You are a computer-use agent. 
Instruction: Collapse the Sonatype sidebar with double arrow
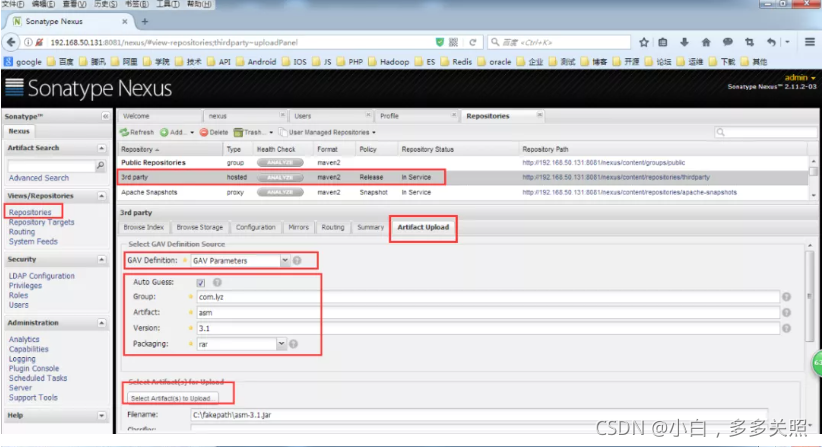(x=105, y=116)
